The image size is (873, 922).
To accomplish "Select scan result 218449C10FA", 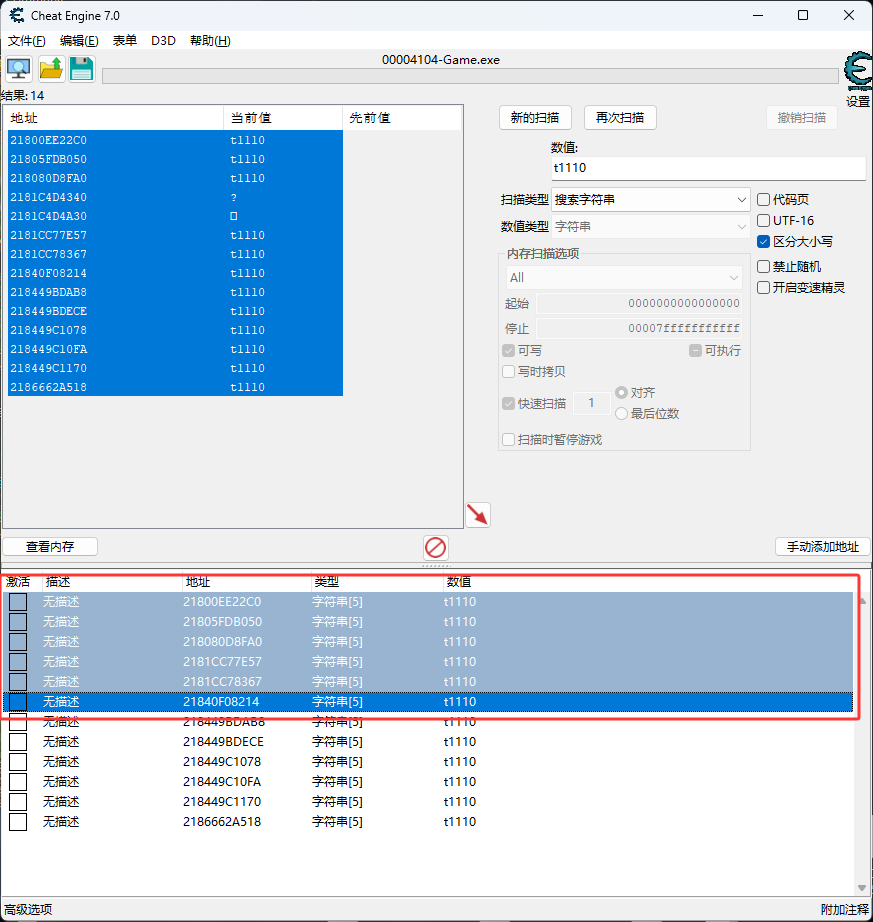I will tap(175, 349).
